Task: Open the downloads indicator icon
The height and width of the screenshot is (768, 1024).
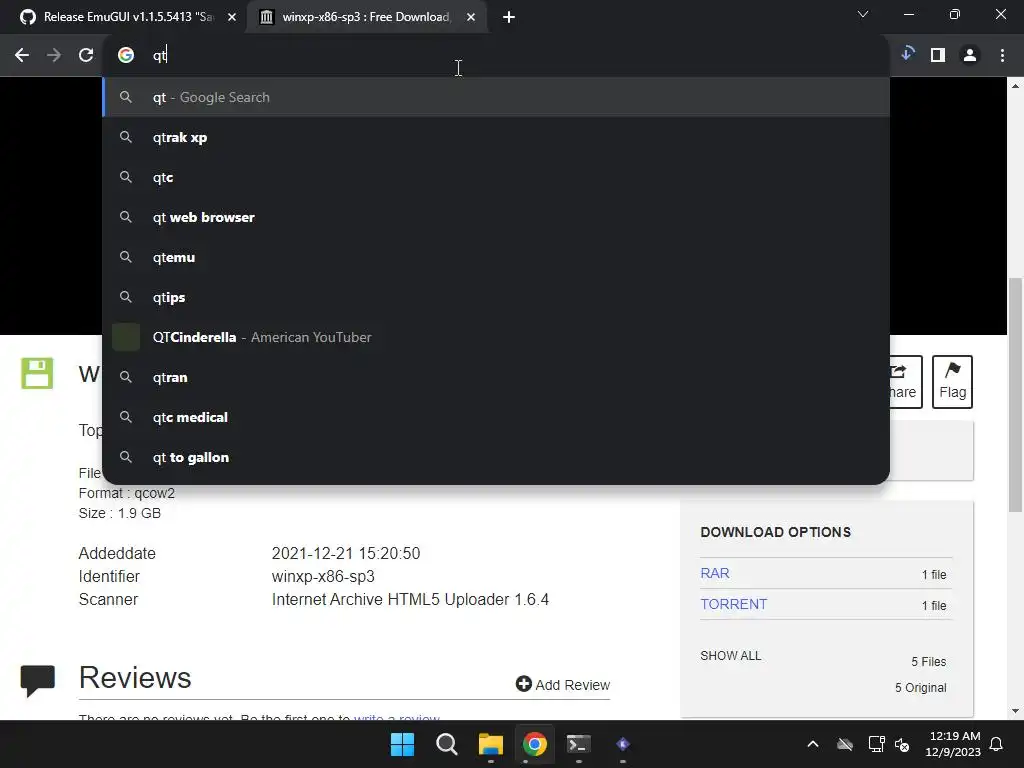Action: tap(907, 54)
